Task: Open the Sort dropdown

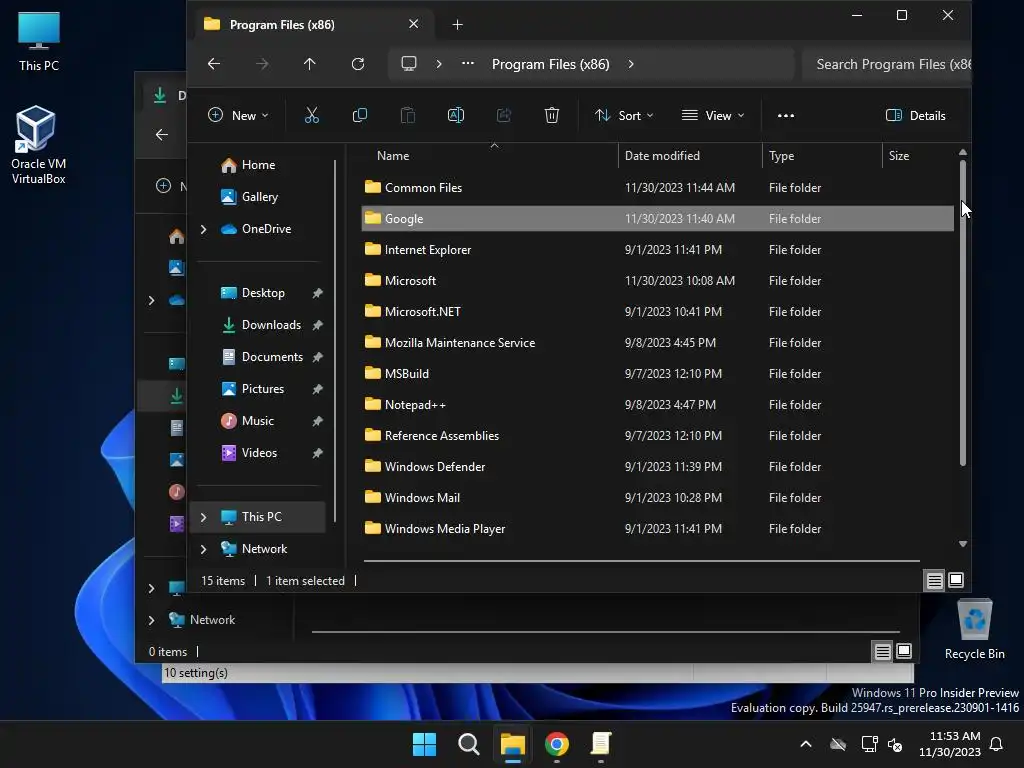Action: [x=624, y=116]
